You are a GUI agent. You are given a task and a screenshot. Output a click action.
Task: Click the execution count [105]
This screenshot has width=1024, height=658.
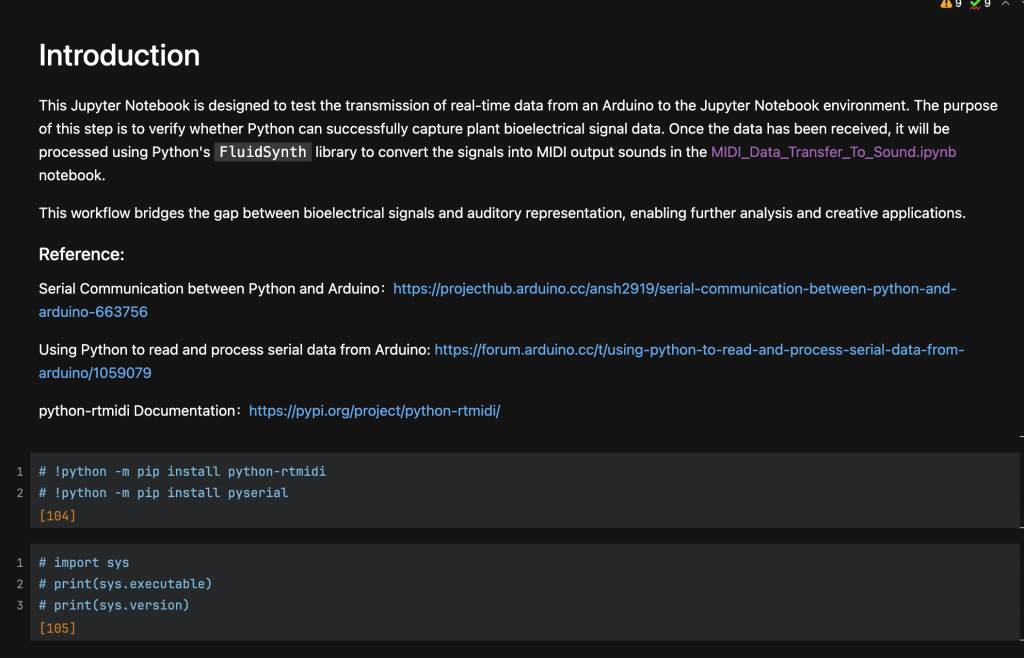coord(57,628)
